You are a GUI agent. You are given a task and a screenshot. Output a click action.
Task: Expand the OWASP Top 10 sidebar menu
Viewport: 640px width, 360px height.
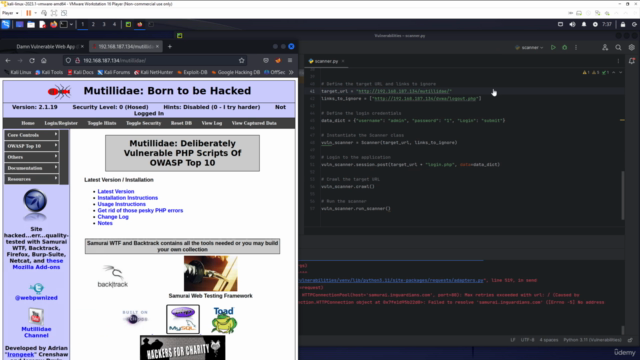pos(32,146)
